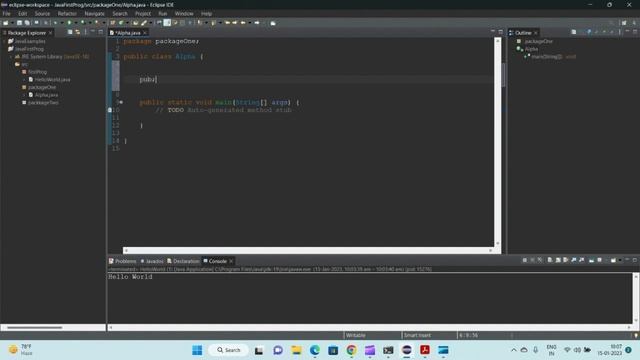
Task: Click Open Console icon
Action: (613, 260)
